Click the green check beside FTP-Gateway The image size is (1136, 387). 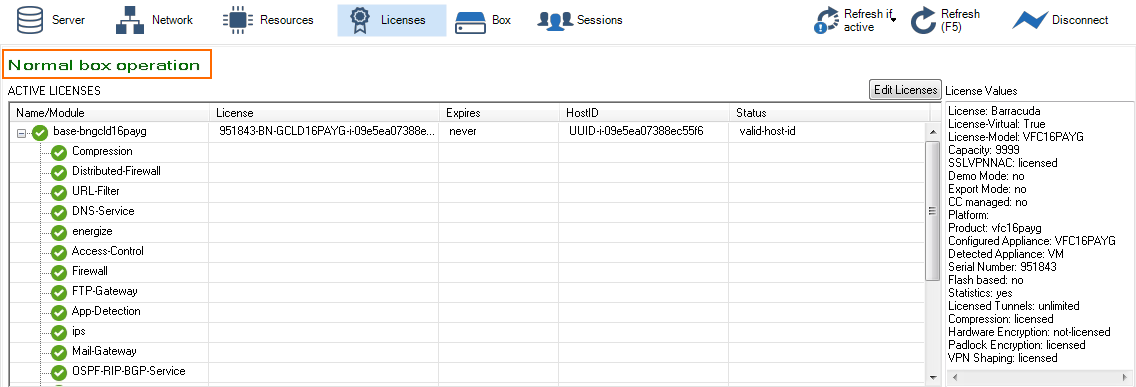[59, 292]
